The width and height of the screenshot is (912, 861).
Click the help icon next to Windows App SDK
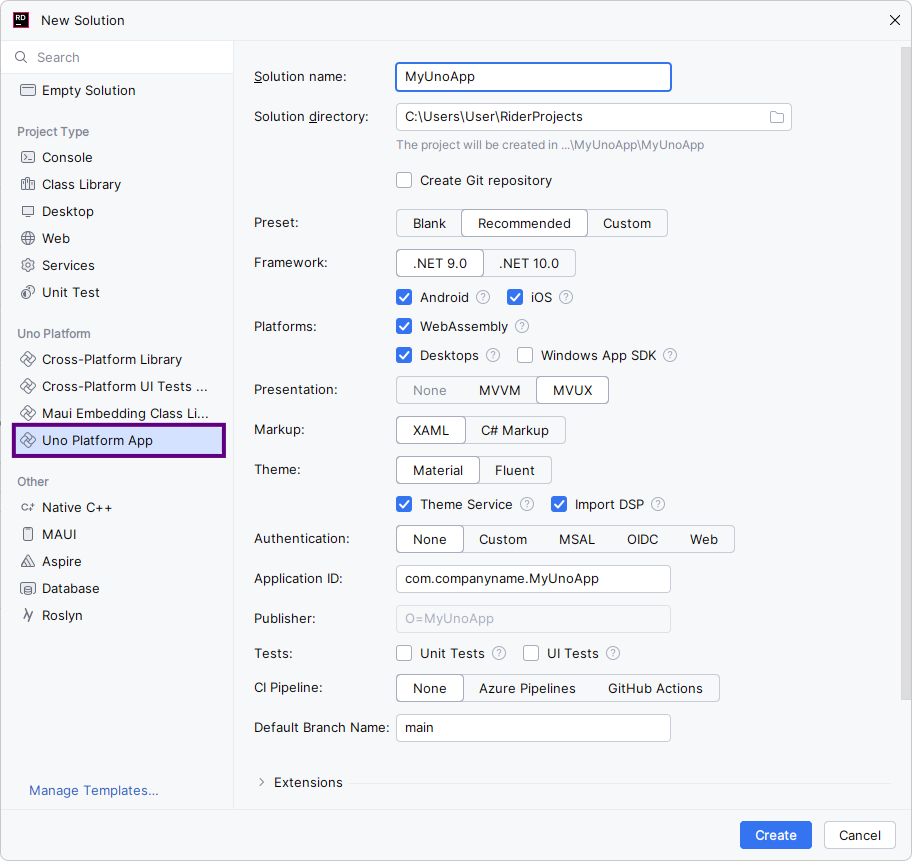(x=670, y=355)
